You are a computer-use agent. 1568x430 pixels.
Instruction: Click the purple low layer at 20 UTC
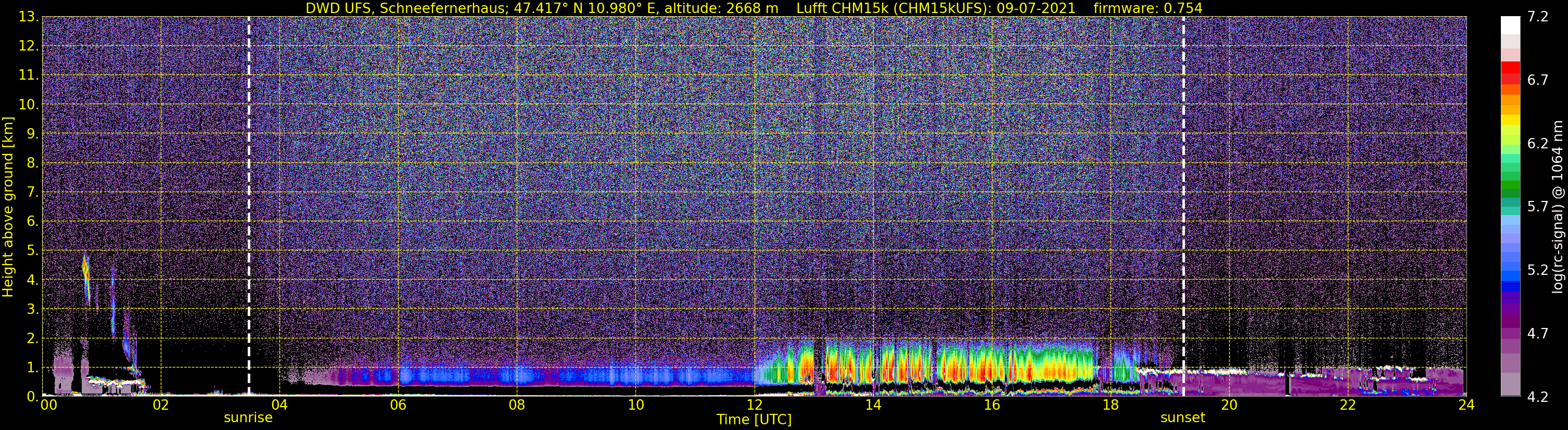pos(1229,385)
